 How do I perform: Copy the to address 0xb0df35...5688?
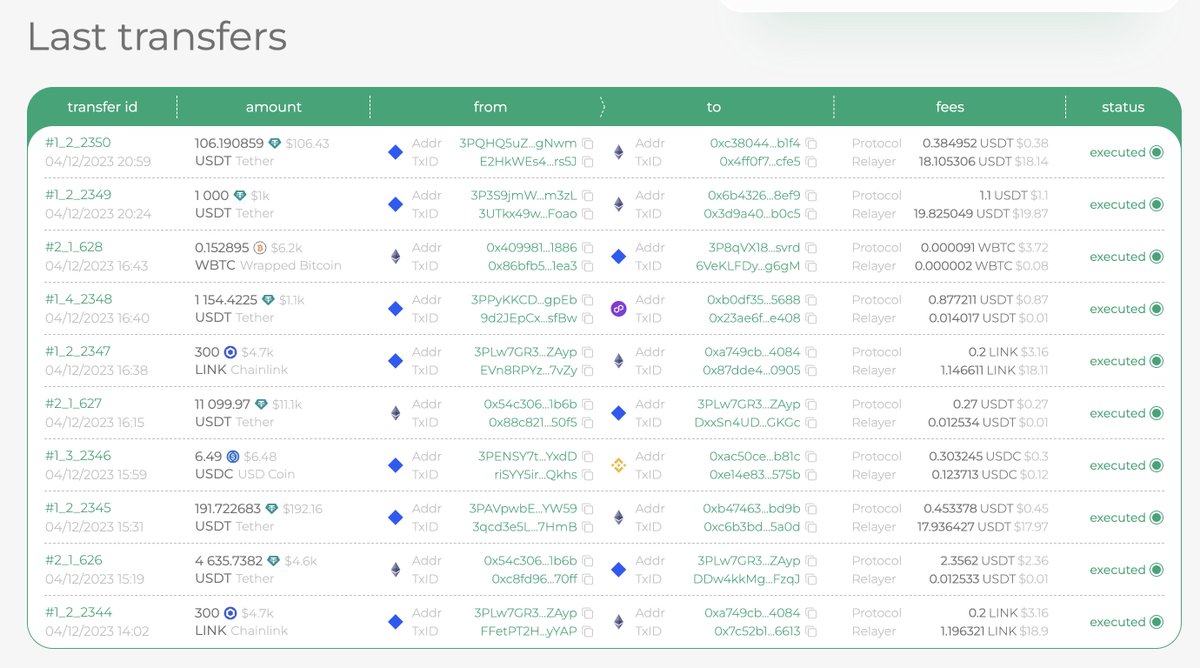[811, 300]
